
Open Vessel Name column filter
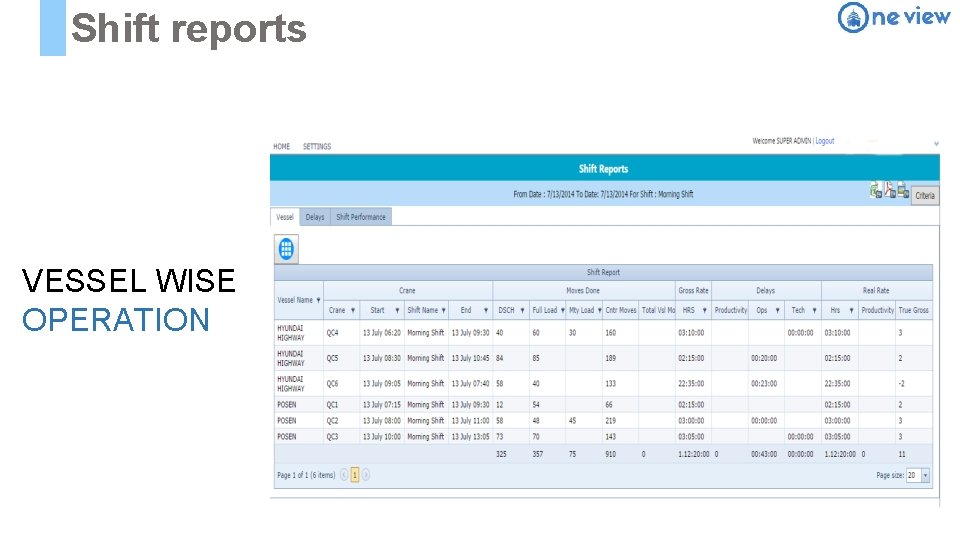point(318,301)
